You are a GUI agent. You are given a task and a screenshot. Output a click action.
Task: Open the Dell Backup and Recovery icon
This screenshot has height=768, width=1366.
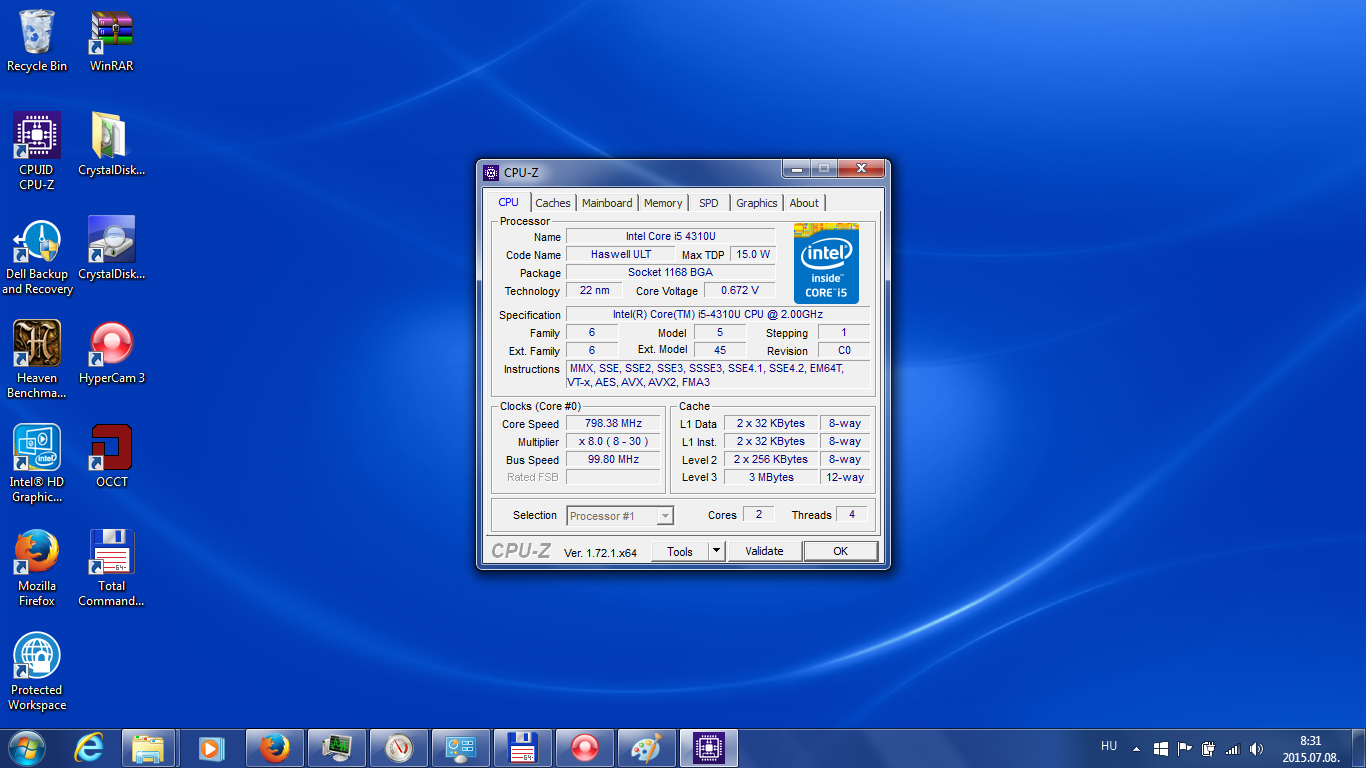pos(37,241)
